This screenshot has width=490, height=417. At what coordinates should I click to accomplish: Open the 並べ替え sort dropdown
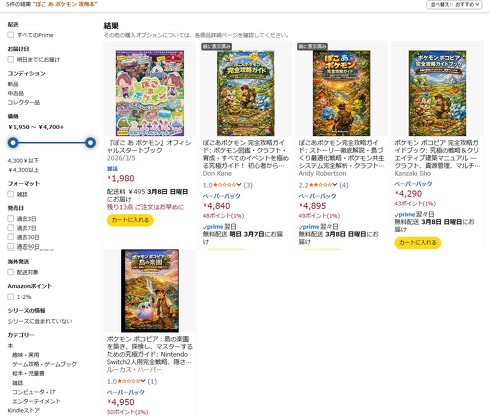tap(454, 4)
